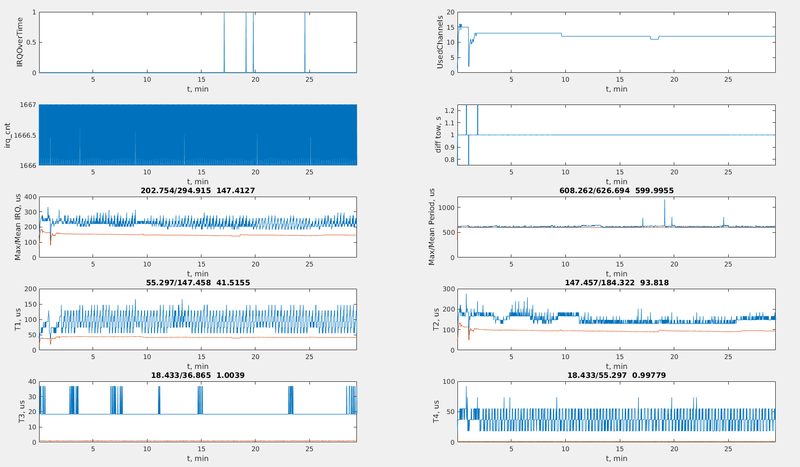The image size is (800, 467).
Task: Click 't, min' label under T4 plot
Action: point(616,458)
